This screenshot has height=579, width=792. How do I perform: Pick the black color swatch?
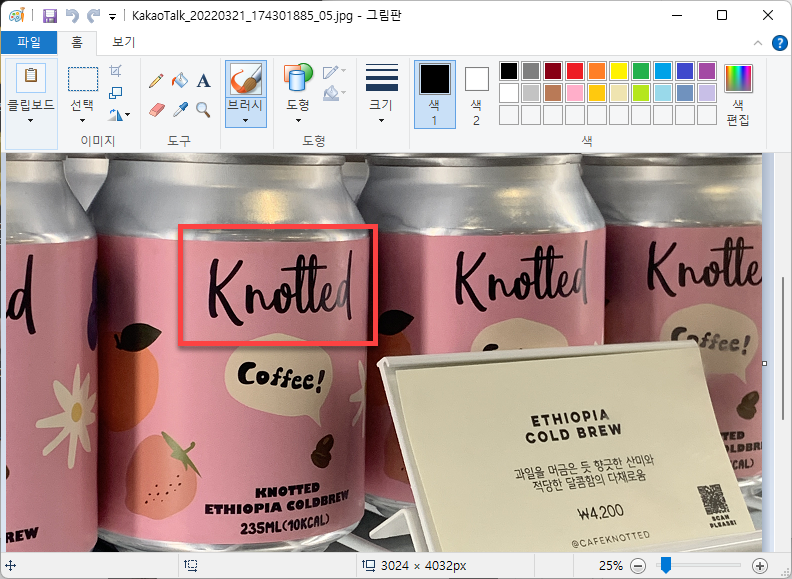509,71
